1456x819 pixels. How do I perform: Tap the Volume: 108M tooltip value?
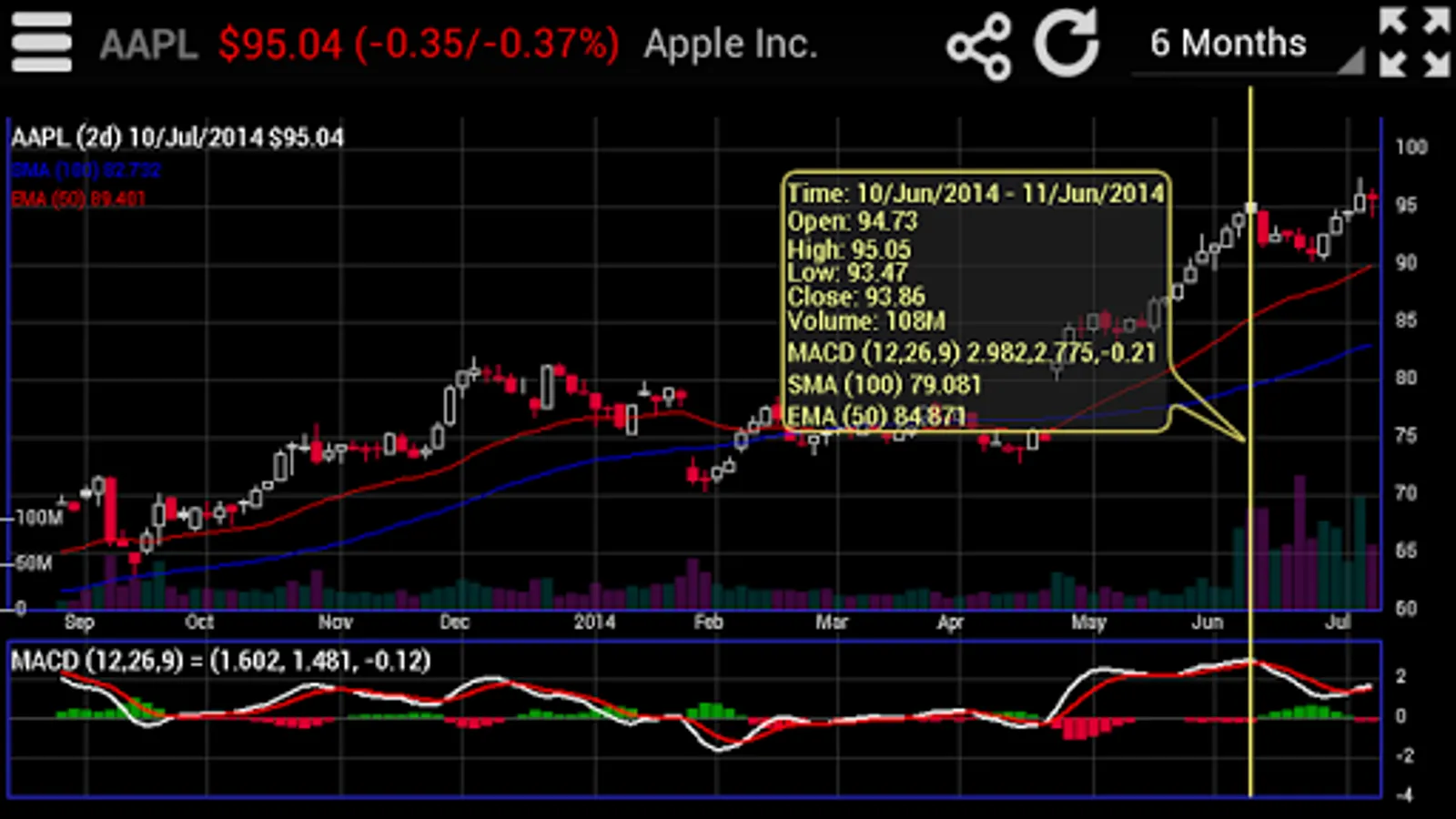click(x=866, y=320)
